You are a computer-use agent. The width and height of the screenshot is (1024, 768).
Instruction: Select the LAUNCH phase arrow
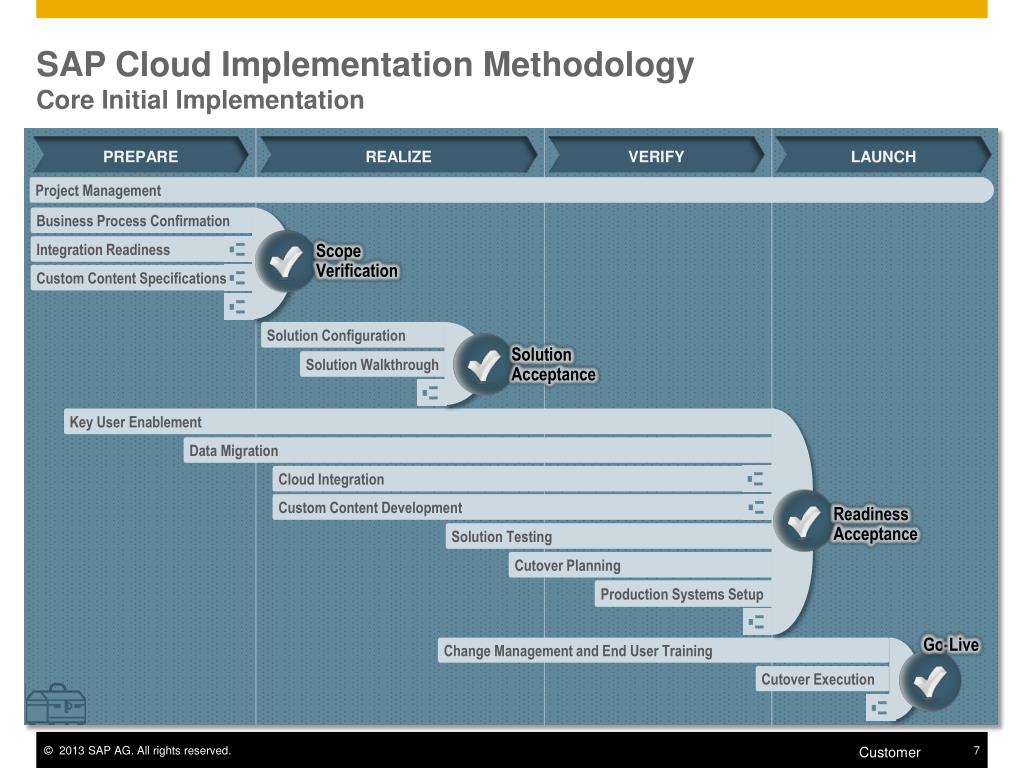[883, 156]
